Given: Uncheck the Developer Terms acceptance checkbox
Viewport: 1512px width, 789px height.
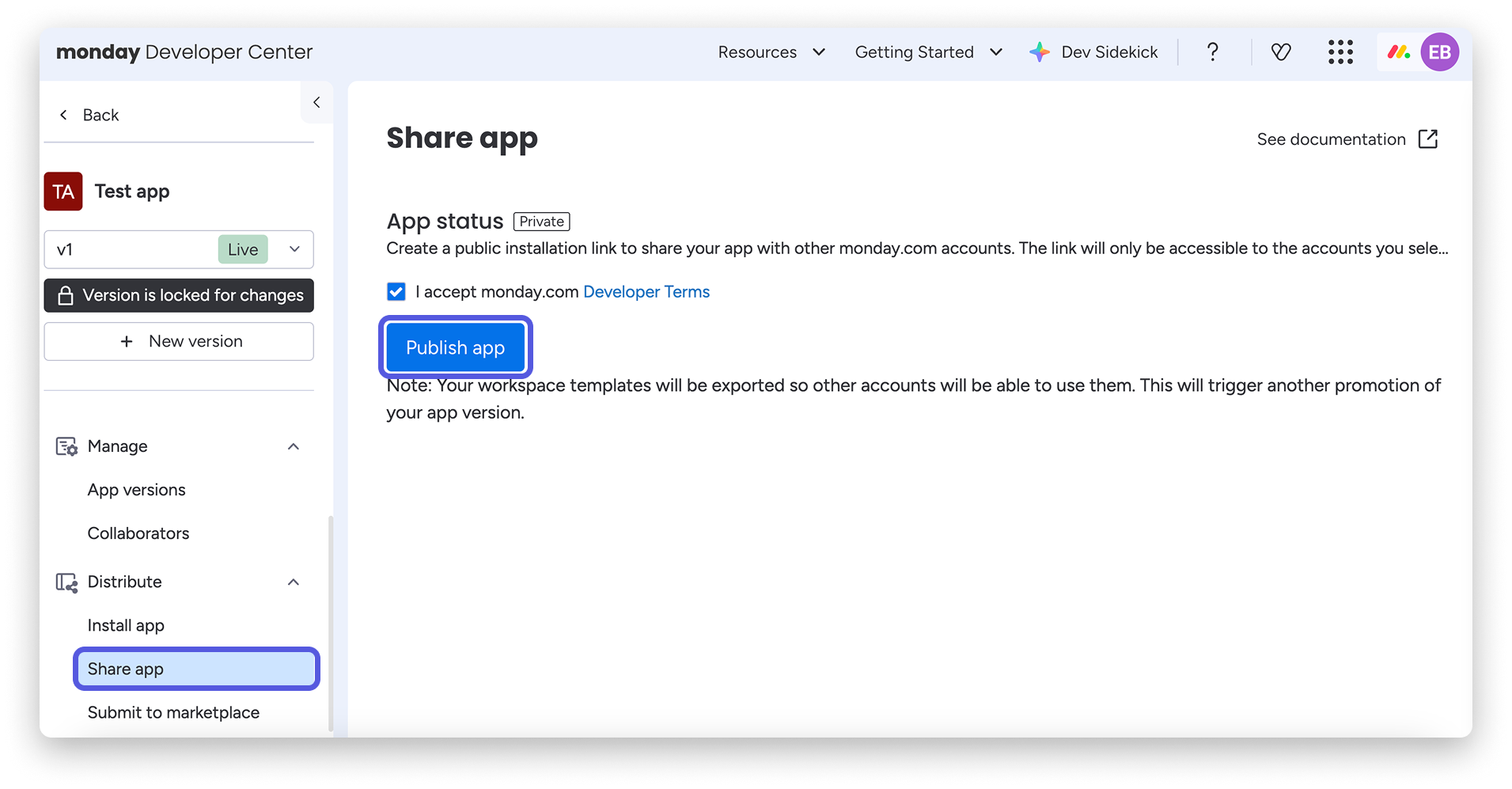Looking at the screenshot, I should (396, 292).
